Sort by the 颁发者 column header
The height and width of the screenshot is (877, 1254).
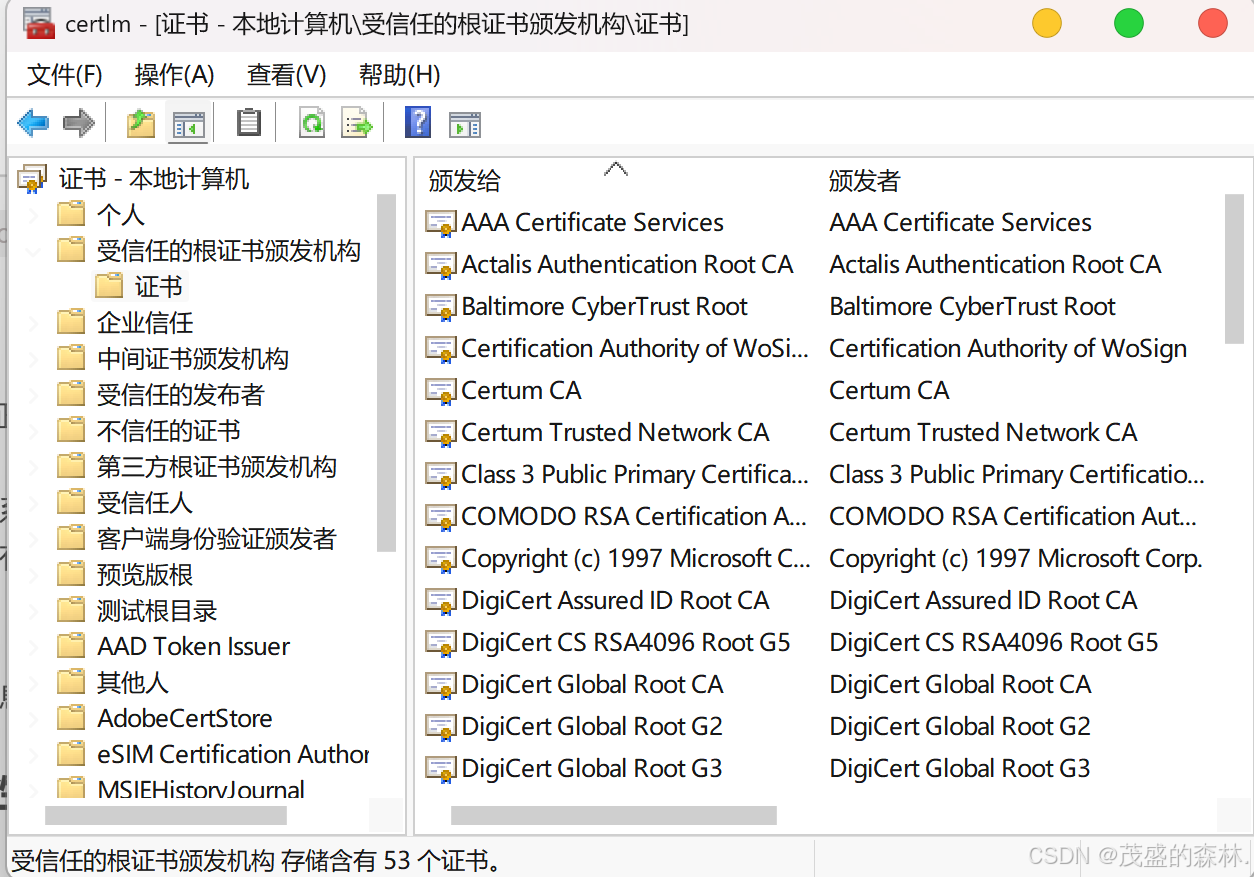(x=865, y=181)
